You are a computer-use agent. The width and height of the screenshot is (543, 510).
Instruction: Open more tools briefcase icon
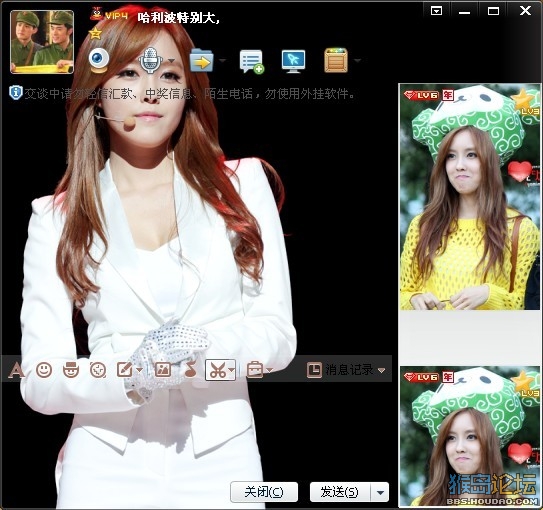coord(255,370)
